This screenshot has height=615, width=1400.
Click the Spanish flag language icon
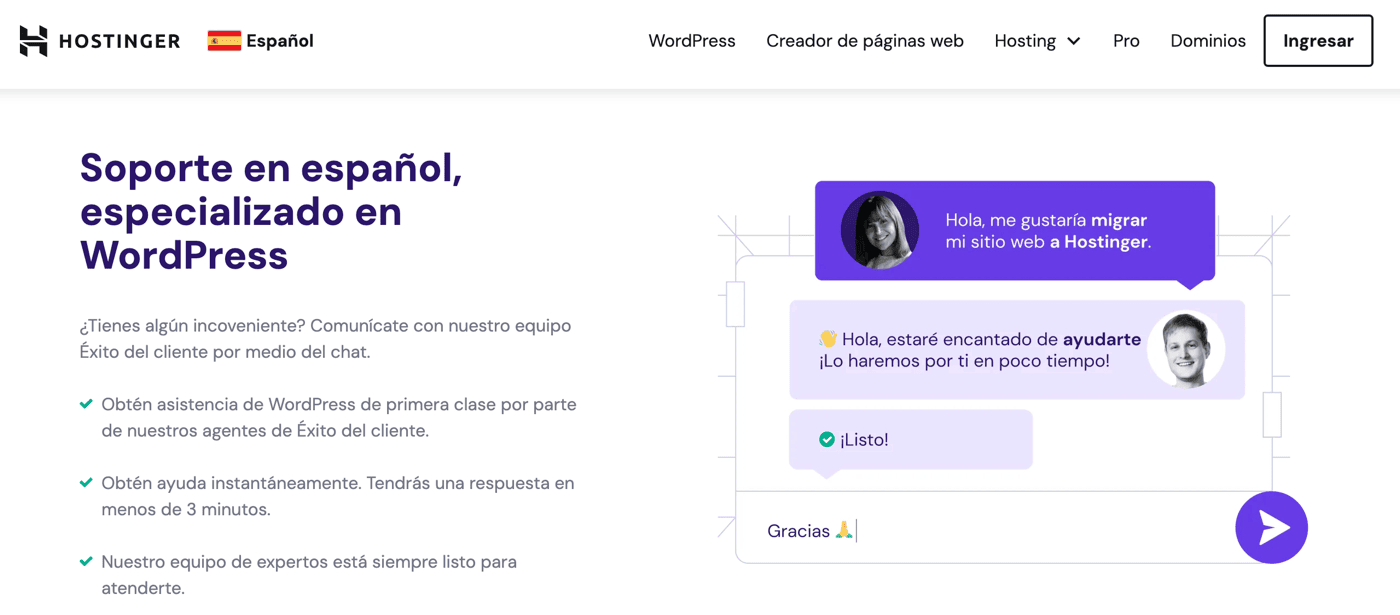(x=224, y=41)
